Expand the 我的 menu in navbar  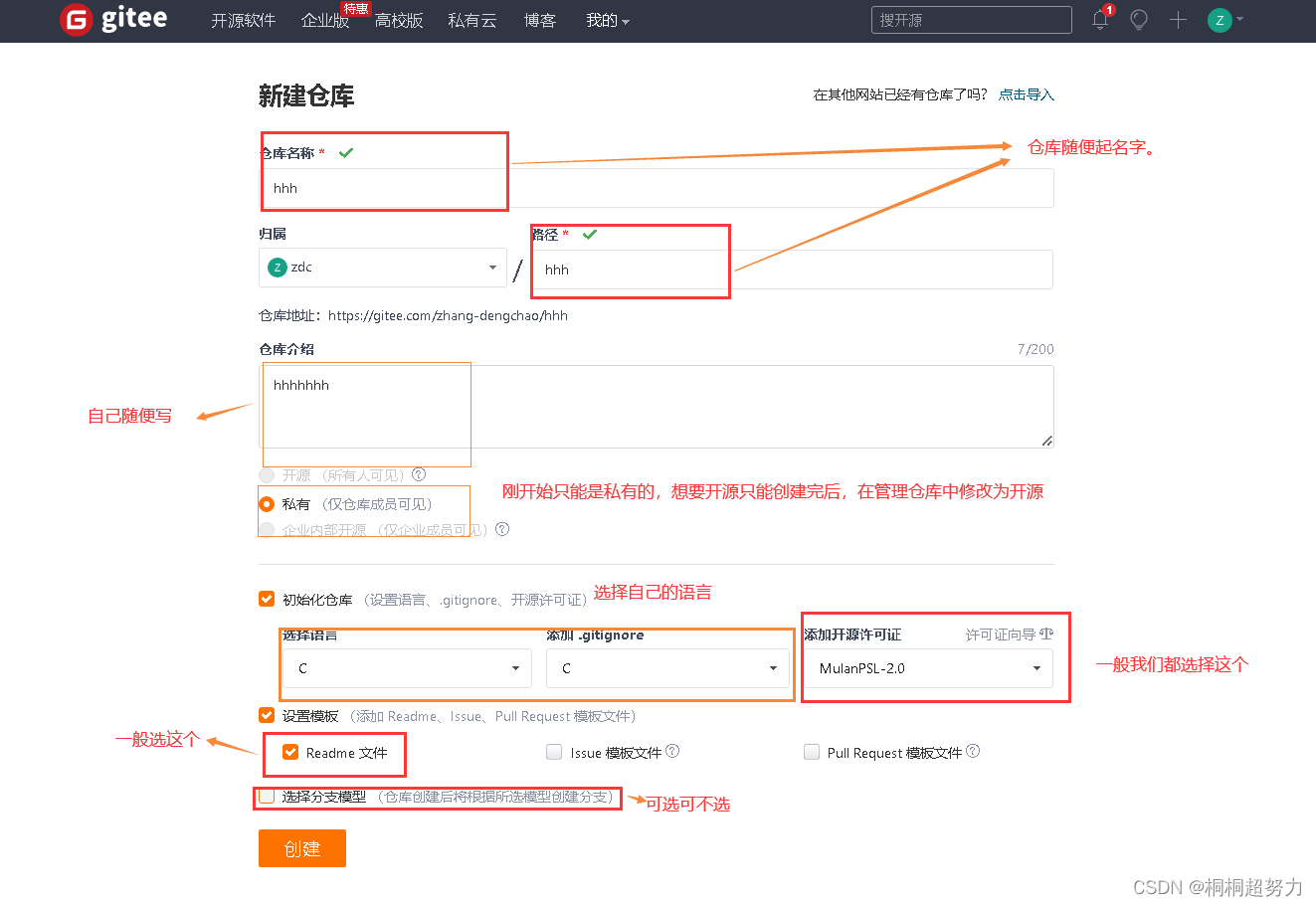[x=607, y=20]
